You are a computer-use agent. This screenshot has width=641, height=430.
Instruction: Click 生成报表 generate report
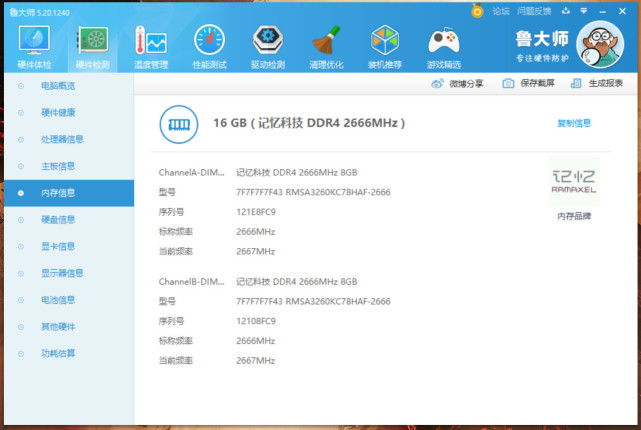coord(597,83)
